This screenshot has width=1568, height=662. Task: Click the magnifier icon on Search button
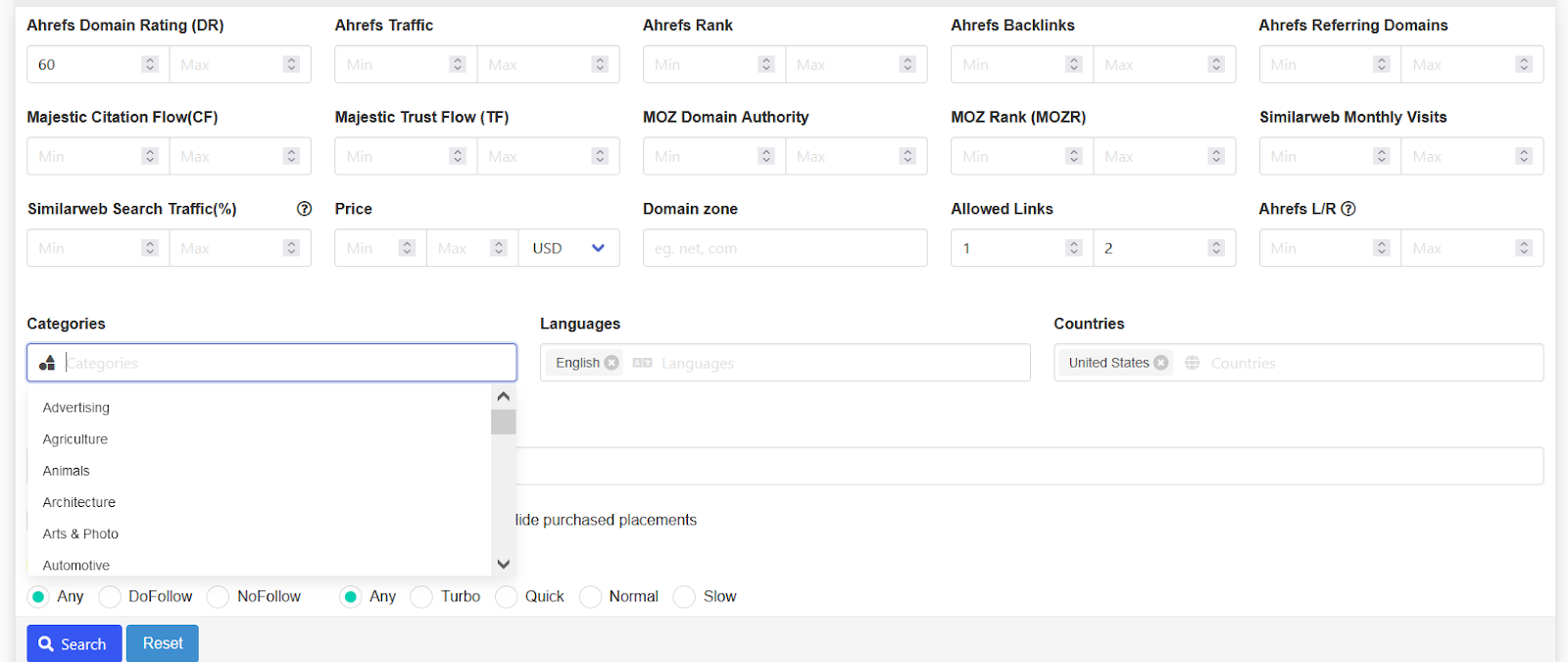coord(46,644)
